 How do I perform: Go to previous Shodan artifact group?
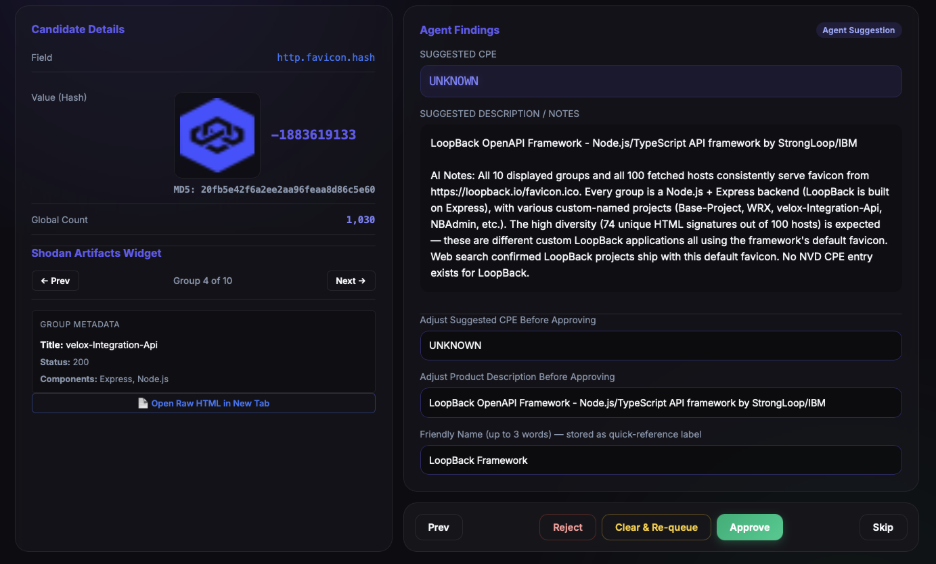[x=55, y=281]
